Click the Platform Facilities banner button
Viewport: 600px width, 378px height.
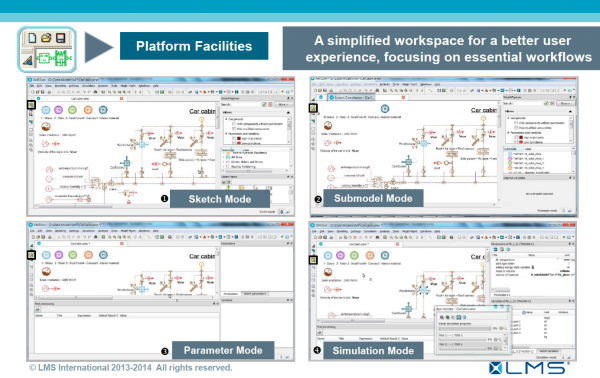(x=194, y=46)
